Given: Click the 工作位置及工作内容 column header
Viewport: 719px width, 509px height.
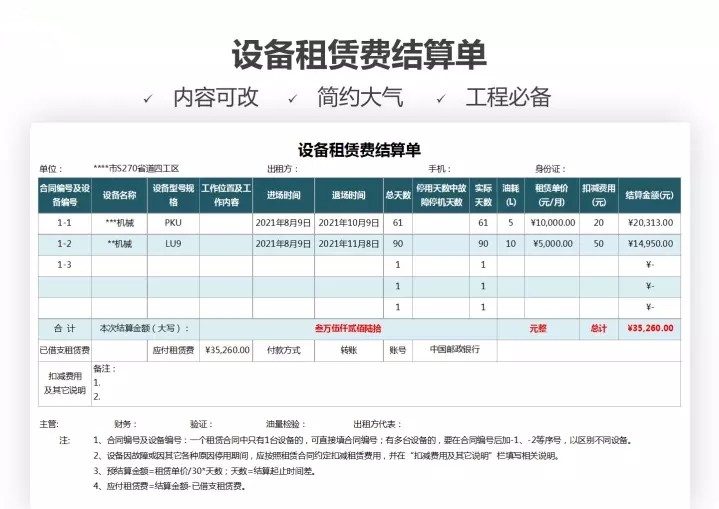Looking at the screenshot, I should 226,195.
